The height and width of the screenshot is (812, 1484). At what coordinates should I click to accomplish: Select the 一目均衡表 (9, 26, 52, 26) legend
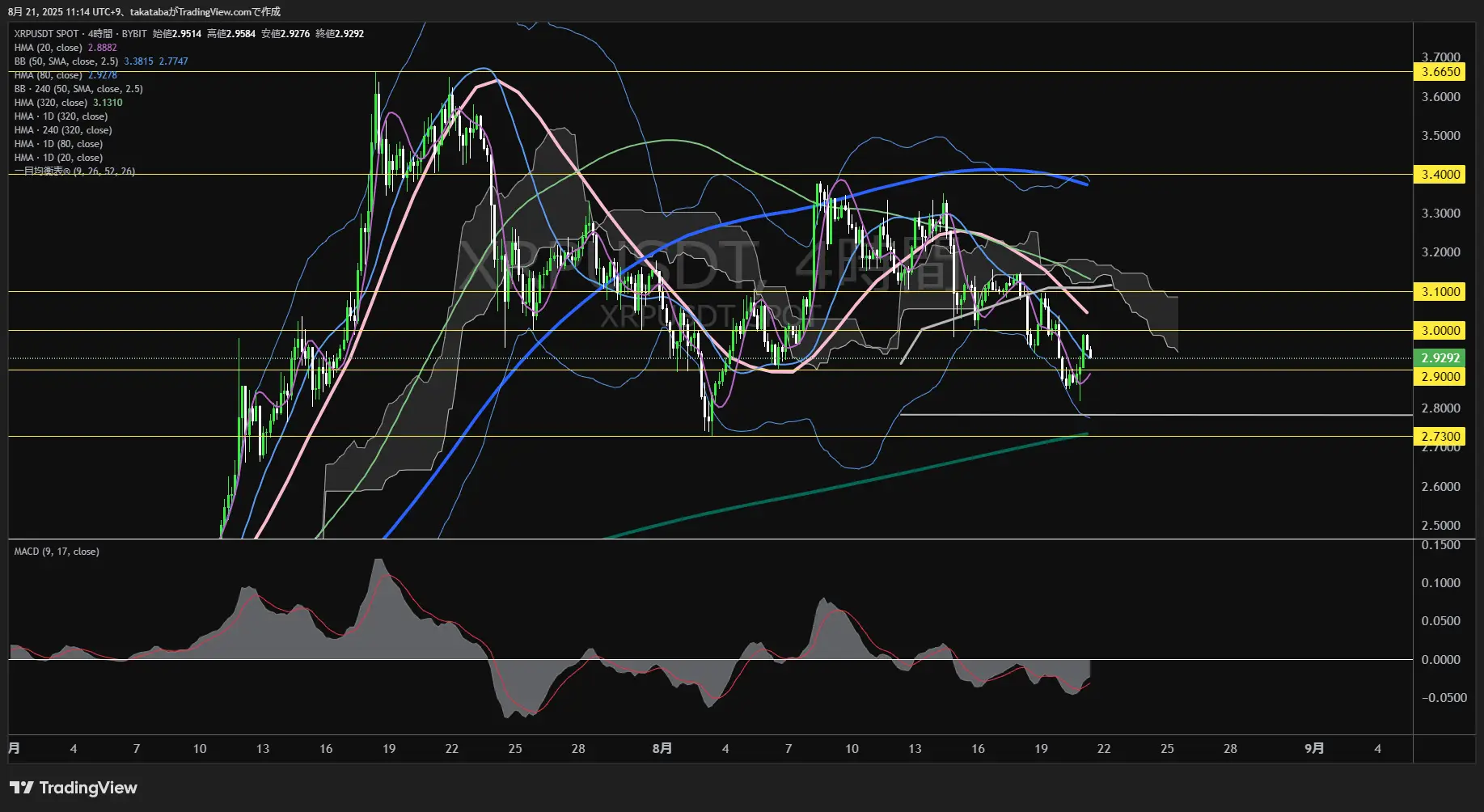(74, 171)
